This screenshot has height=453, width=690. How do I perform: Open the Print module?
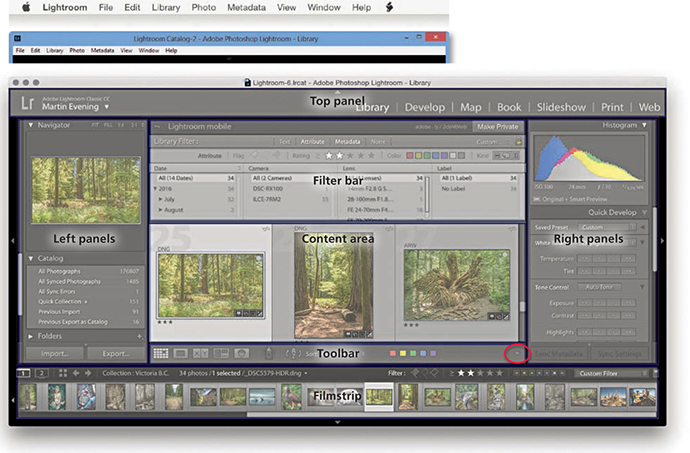612,107
